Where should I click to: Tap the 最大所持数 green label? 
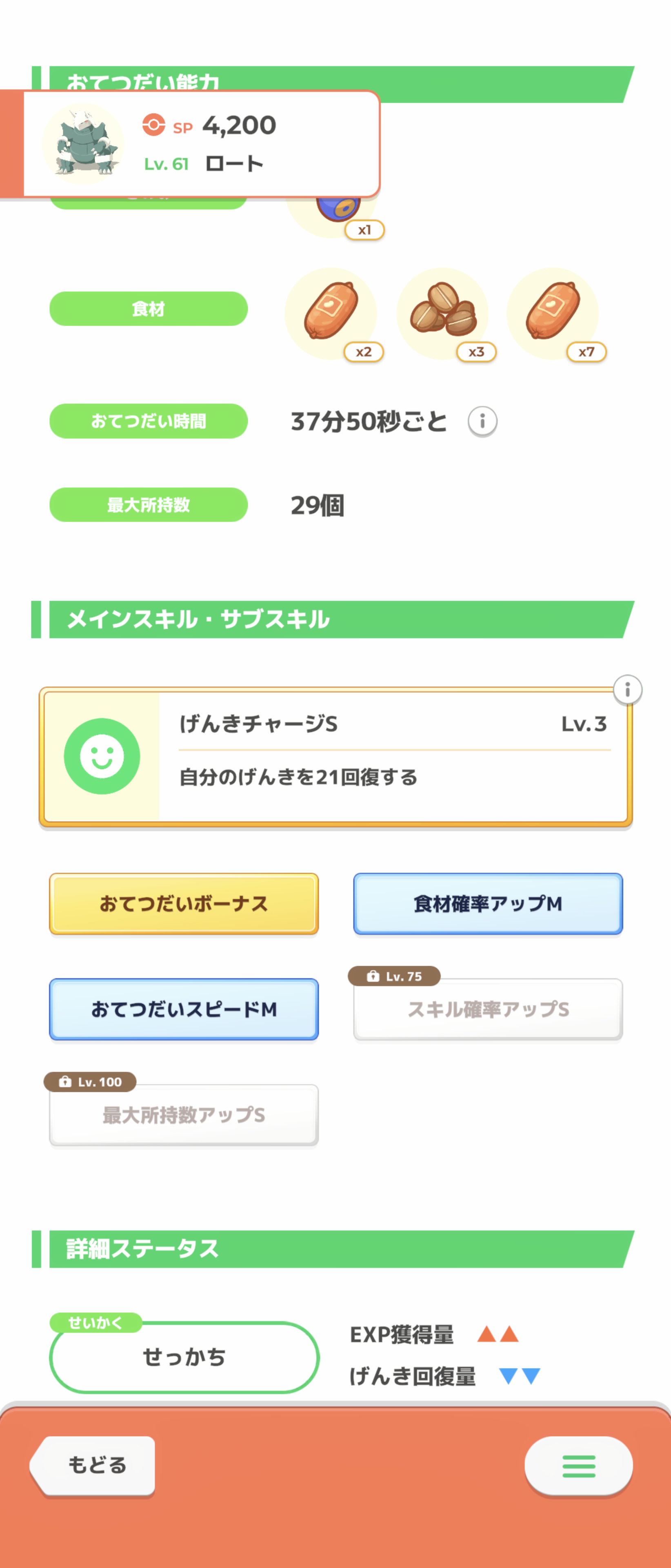click(149, 505)
